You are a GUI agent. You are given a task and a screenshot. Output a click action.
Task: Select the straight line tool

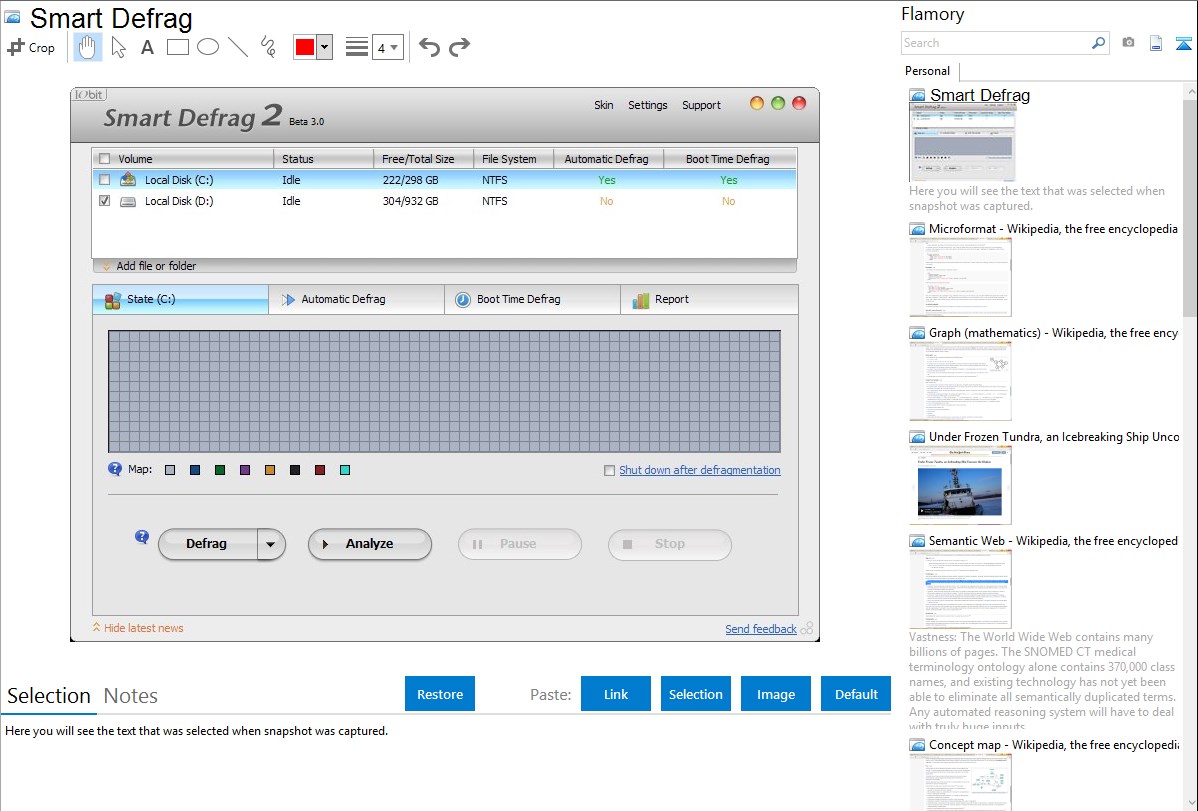[x=238, y=47]
